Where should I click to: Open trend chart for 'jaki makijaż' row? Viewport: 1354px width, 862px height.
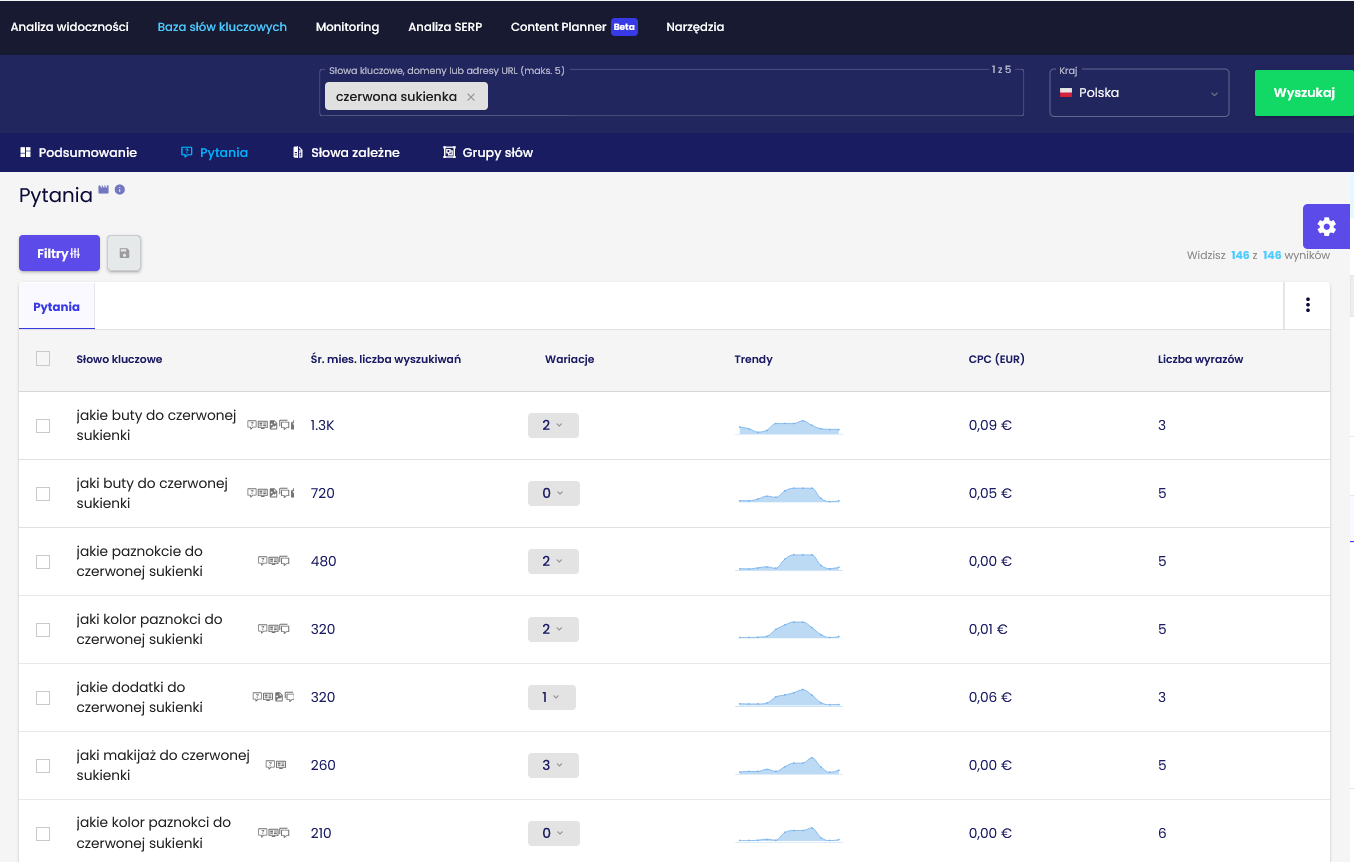[790, 766]
